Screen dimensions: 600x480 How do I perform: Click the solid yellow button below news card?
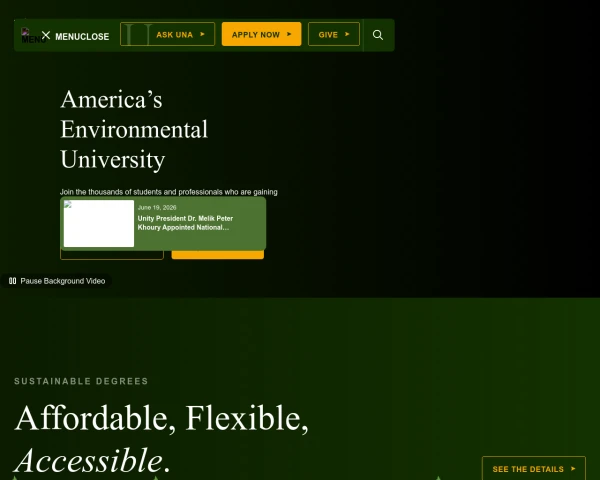(x=218, y=255)
